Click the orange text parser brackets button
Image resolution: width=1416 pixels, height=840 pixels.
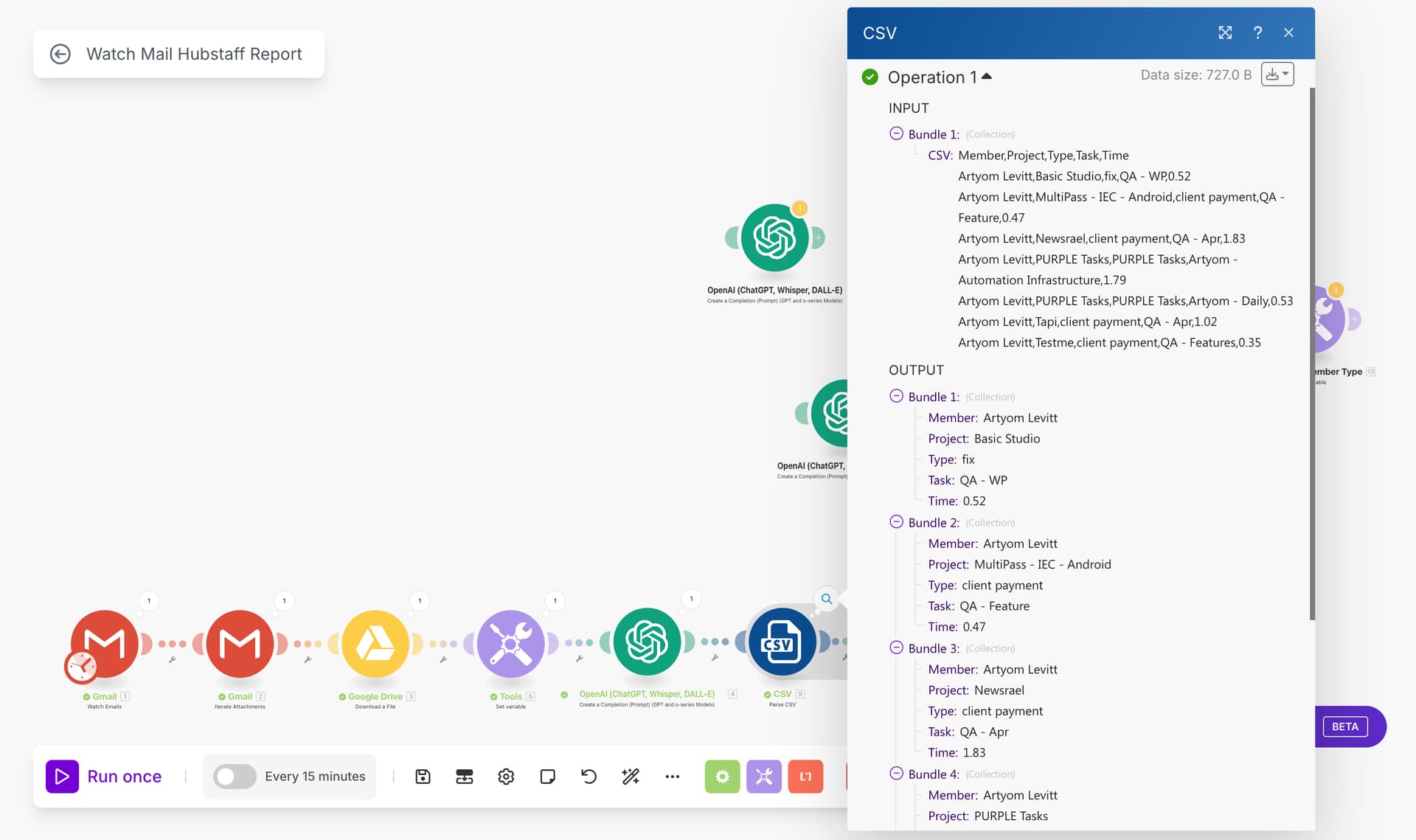click(805, 777)
